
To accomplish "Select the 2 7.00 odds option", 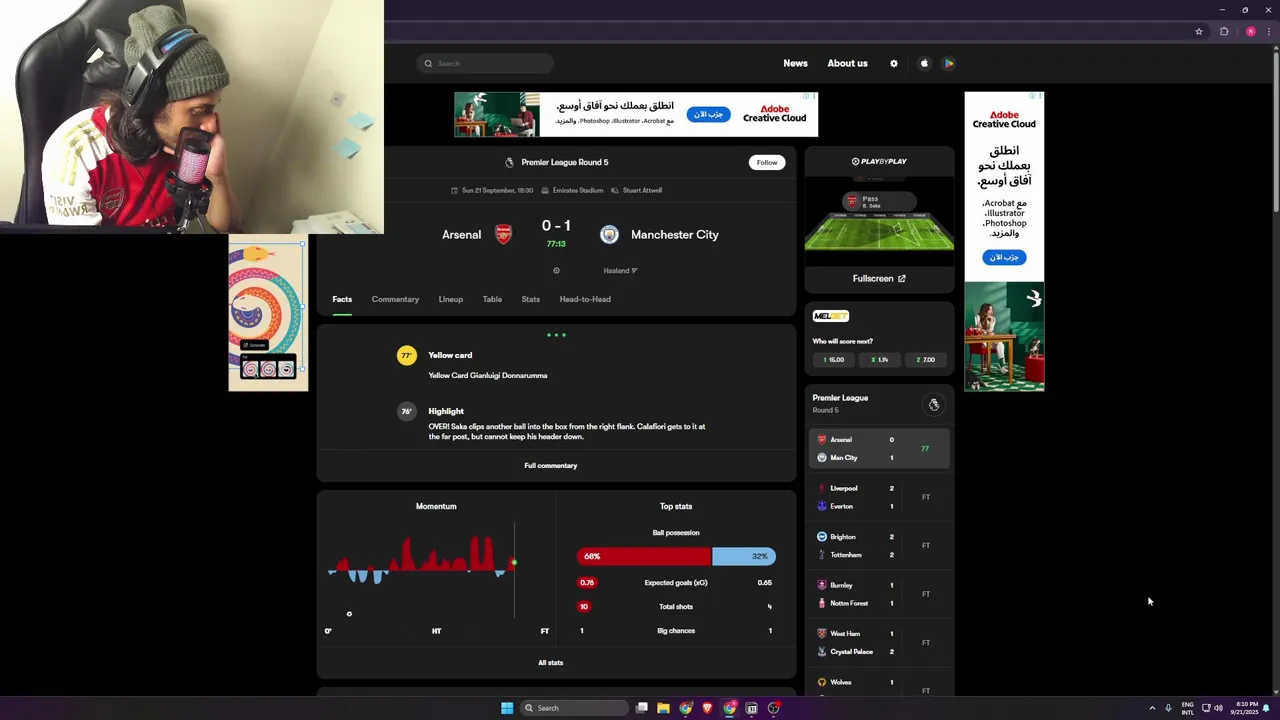I will pyautogui.click(x=926, y=359).
